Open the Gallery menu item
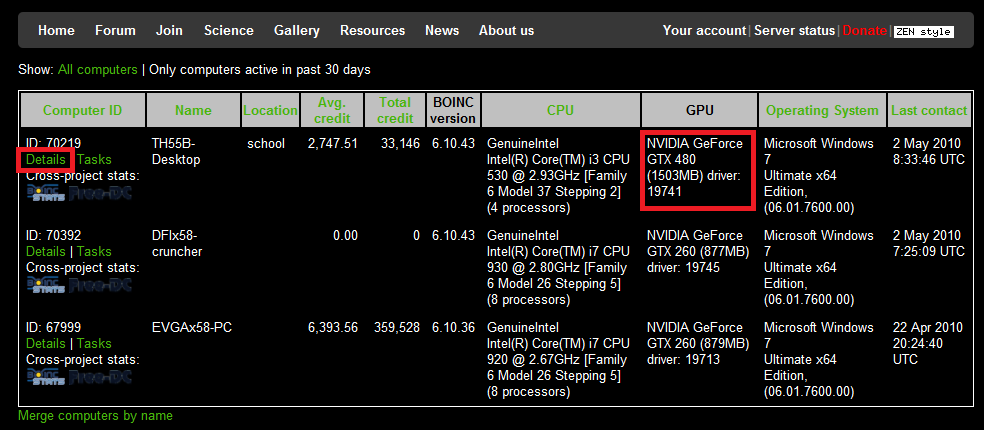 (x=297, y=30)
